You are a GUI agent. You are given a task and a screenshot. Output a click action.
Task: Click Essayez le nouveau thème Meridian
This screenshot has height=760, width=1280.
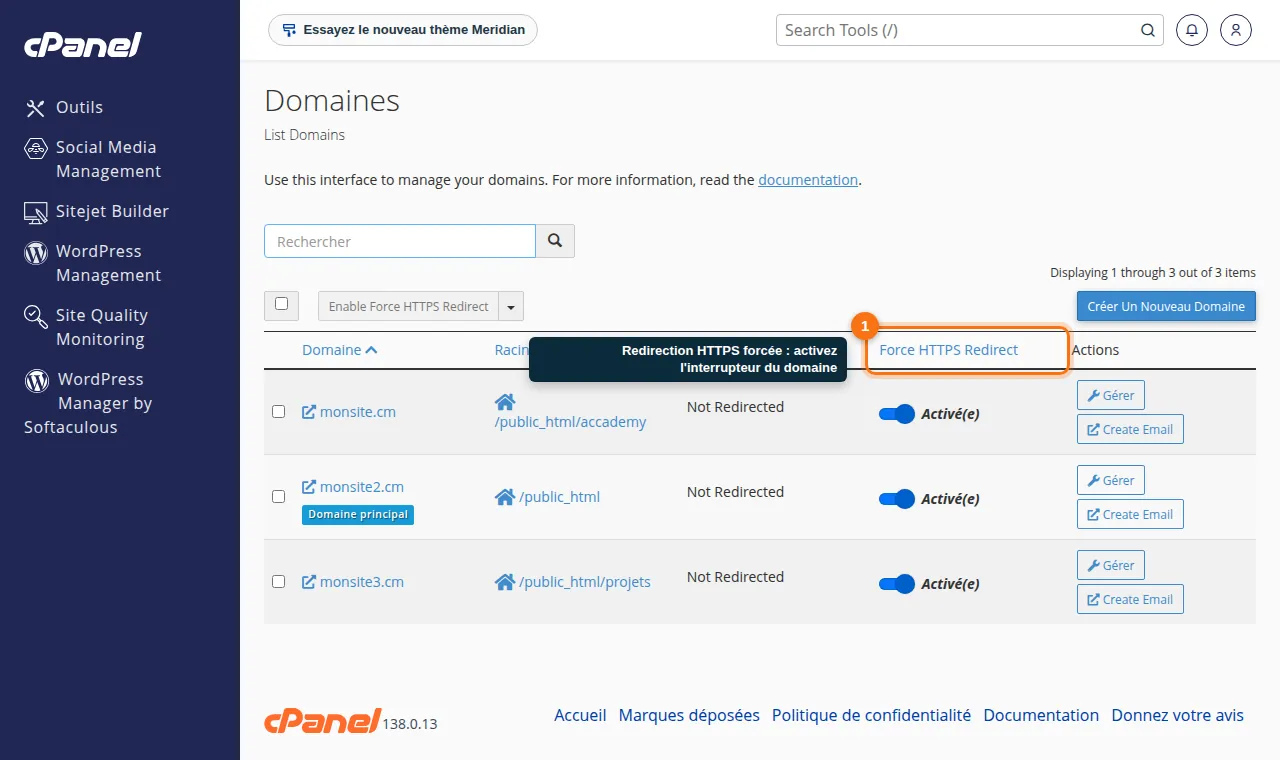pyautogui.click(x=403, y=30)
